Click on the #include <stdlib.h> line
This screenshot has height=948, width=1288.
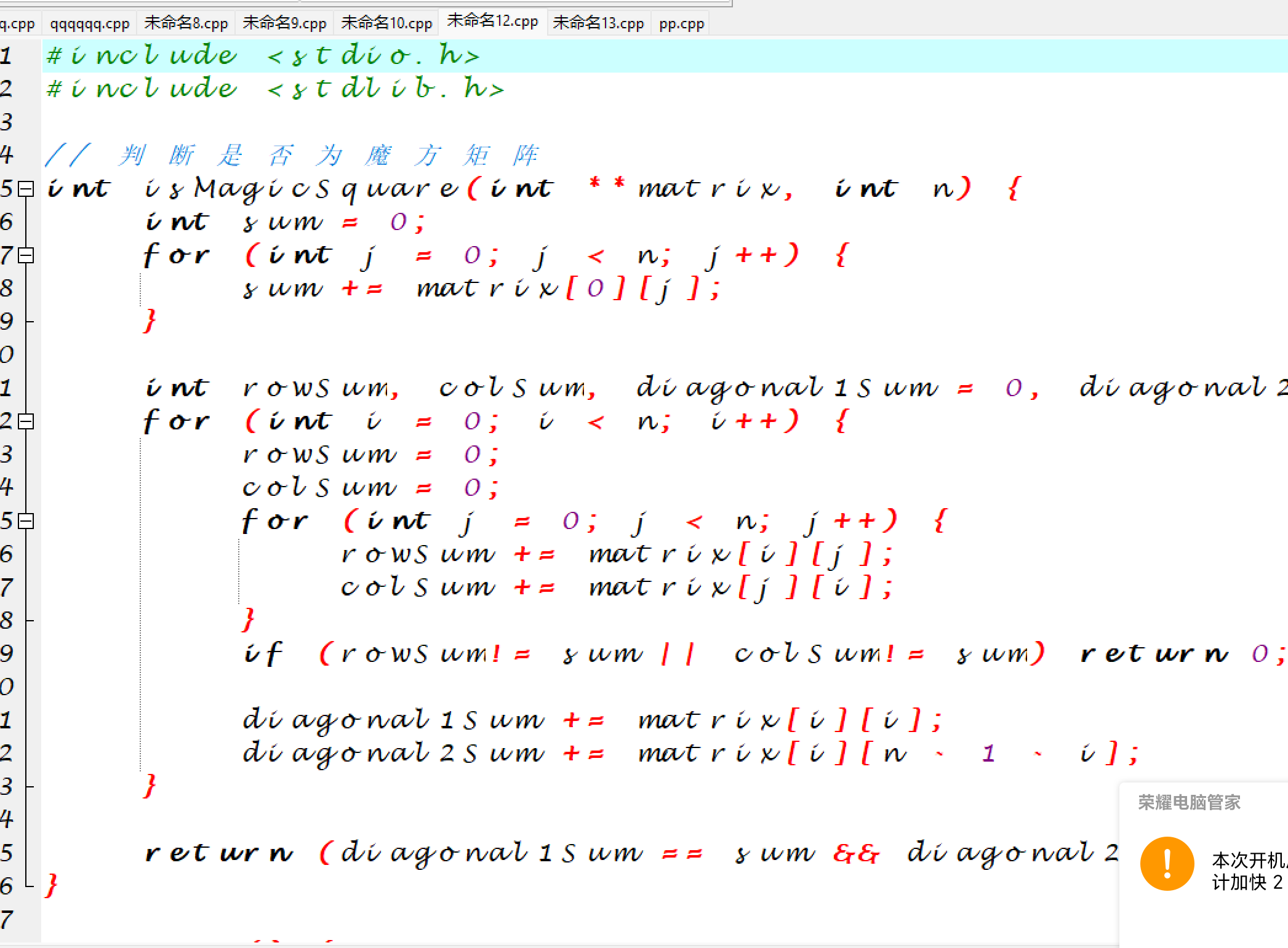(x=276, y=89)
